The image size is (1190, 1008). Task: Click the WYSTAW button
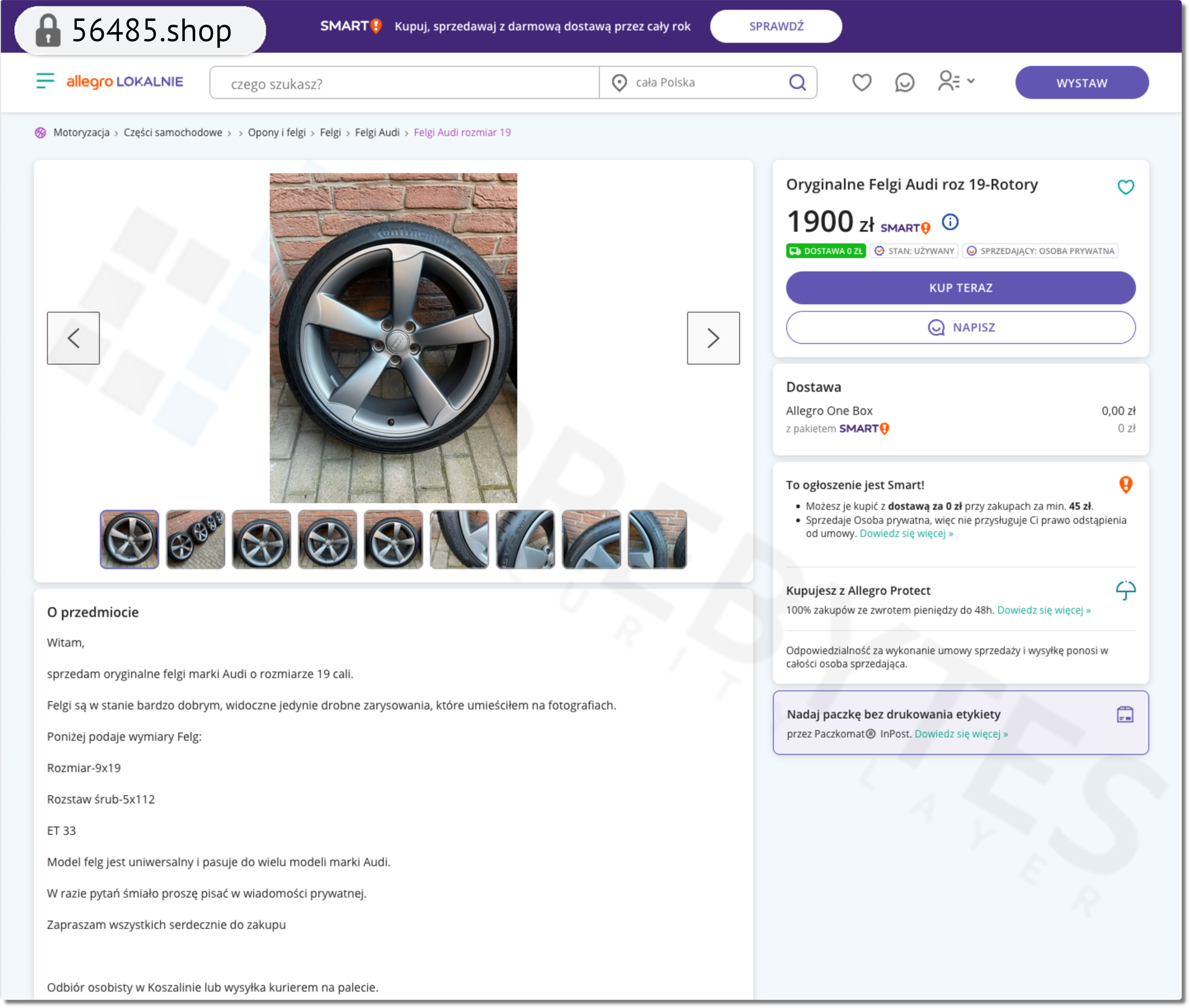click(x=1081, y=83)
